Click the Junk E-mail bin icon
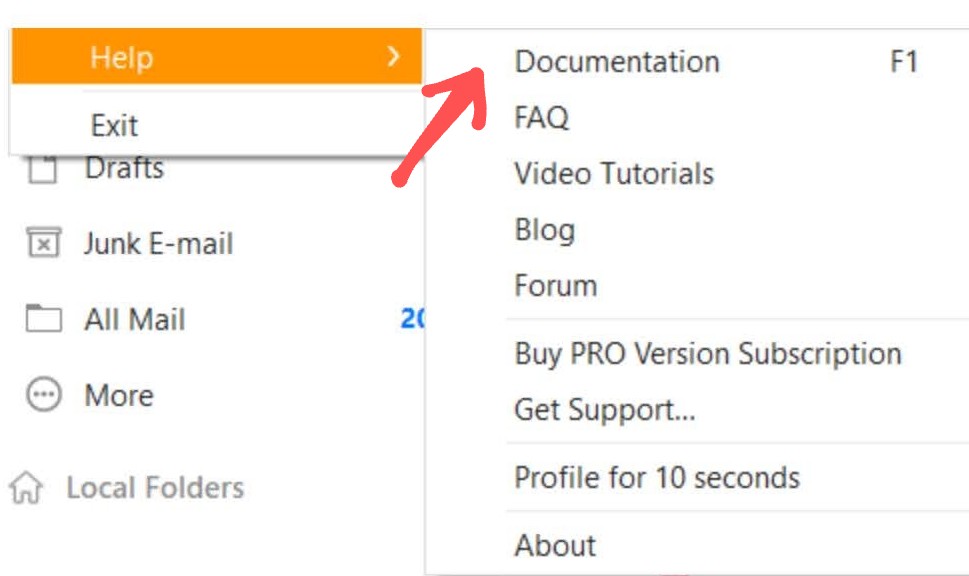The height and width of the screenshot is (576, 969). (x=43, y=243)
